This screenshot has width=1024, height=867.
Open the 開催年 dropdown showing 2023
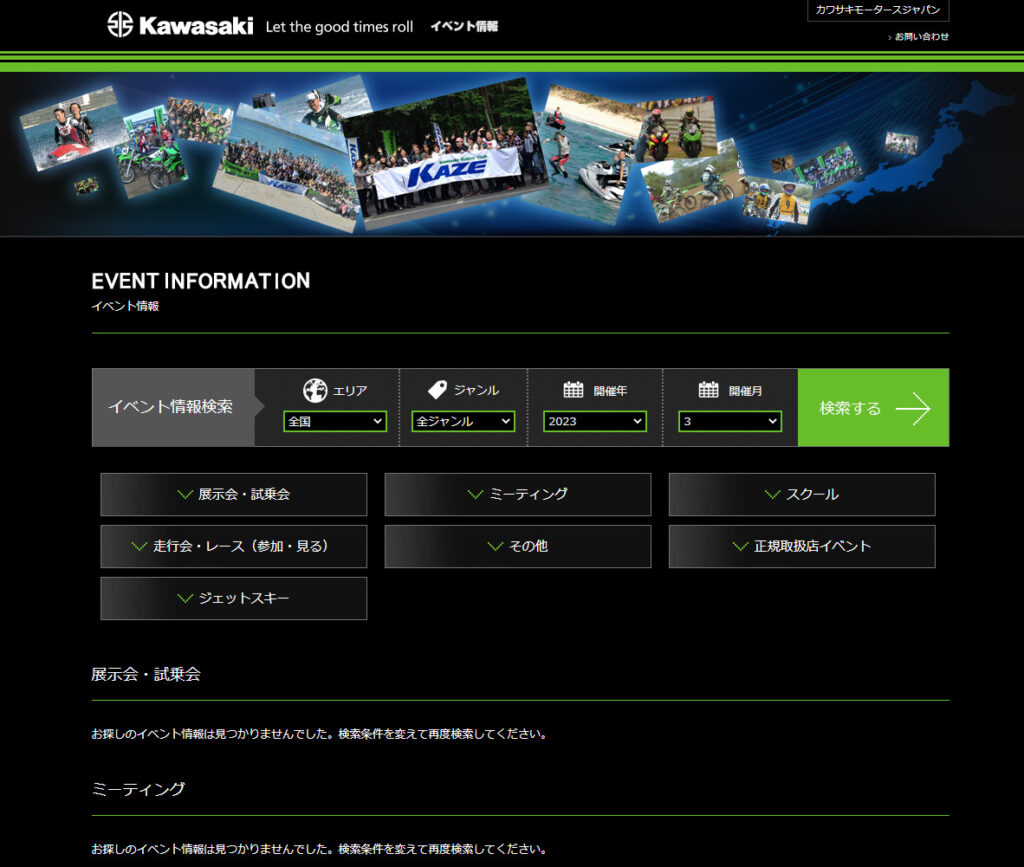595,422
